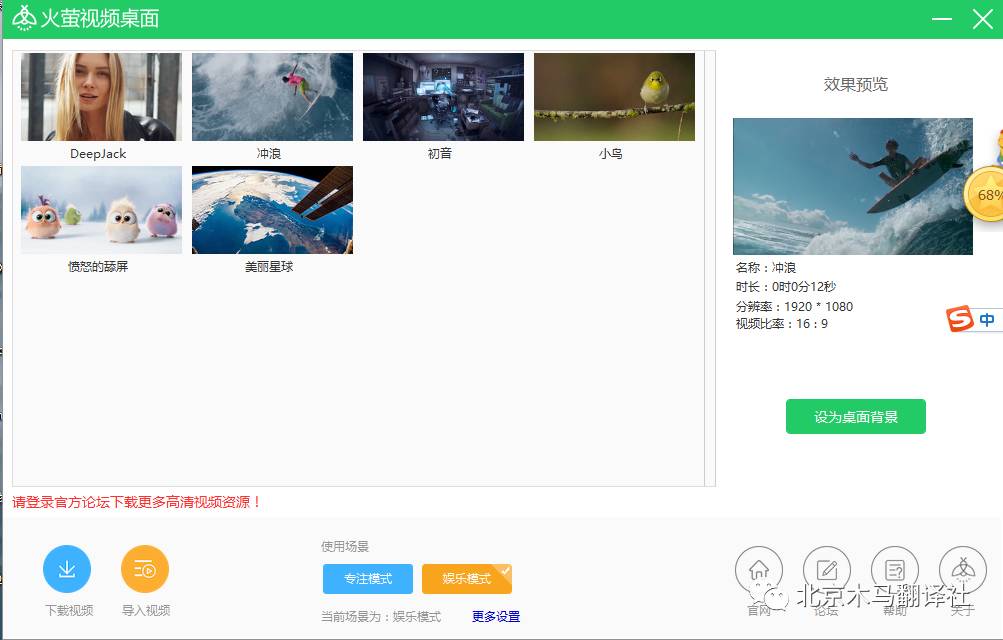
Task: Click the 火萤视频桌面 logo icon
Action: (x=24, y=18)
